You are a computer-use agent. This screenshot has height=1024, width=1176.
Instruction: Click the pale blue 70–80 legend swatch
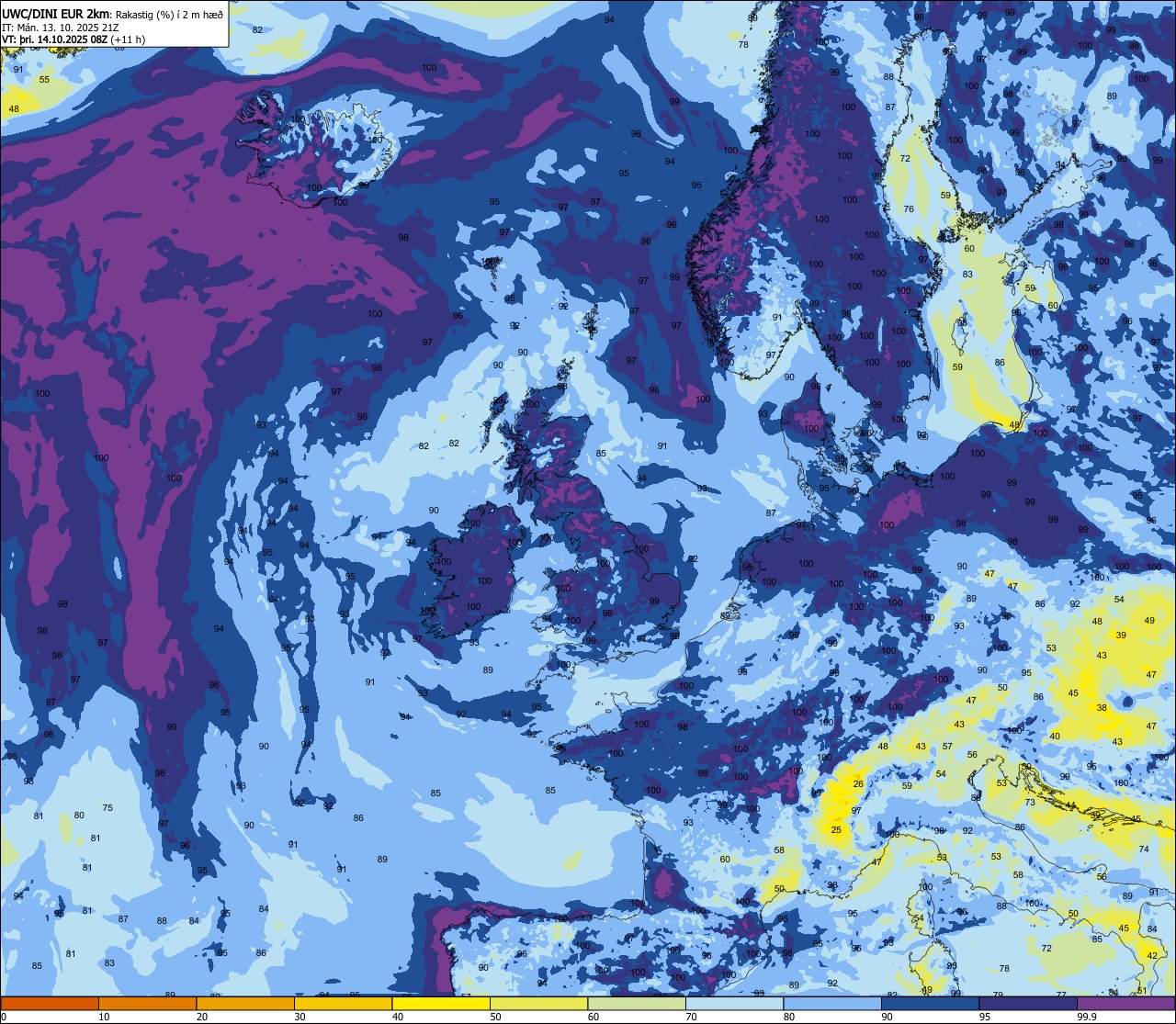pyautogui.click(x=734, y=1003)
